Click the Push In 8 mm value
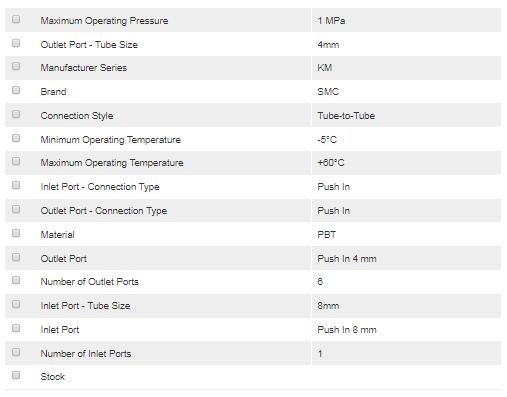This screenshot has width=507, height=397. tap(347, 330)
